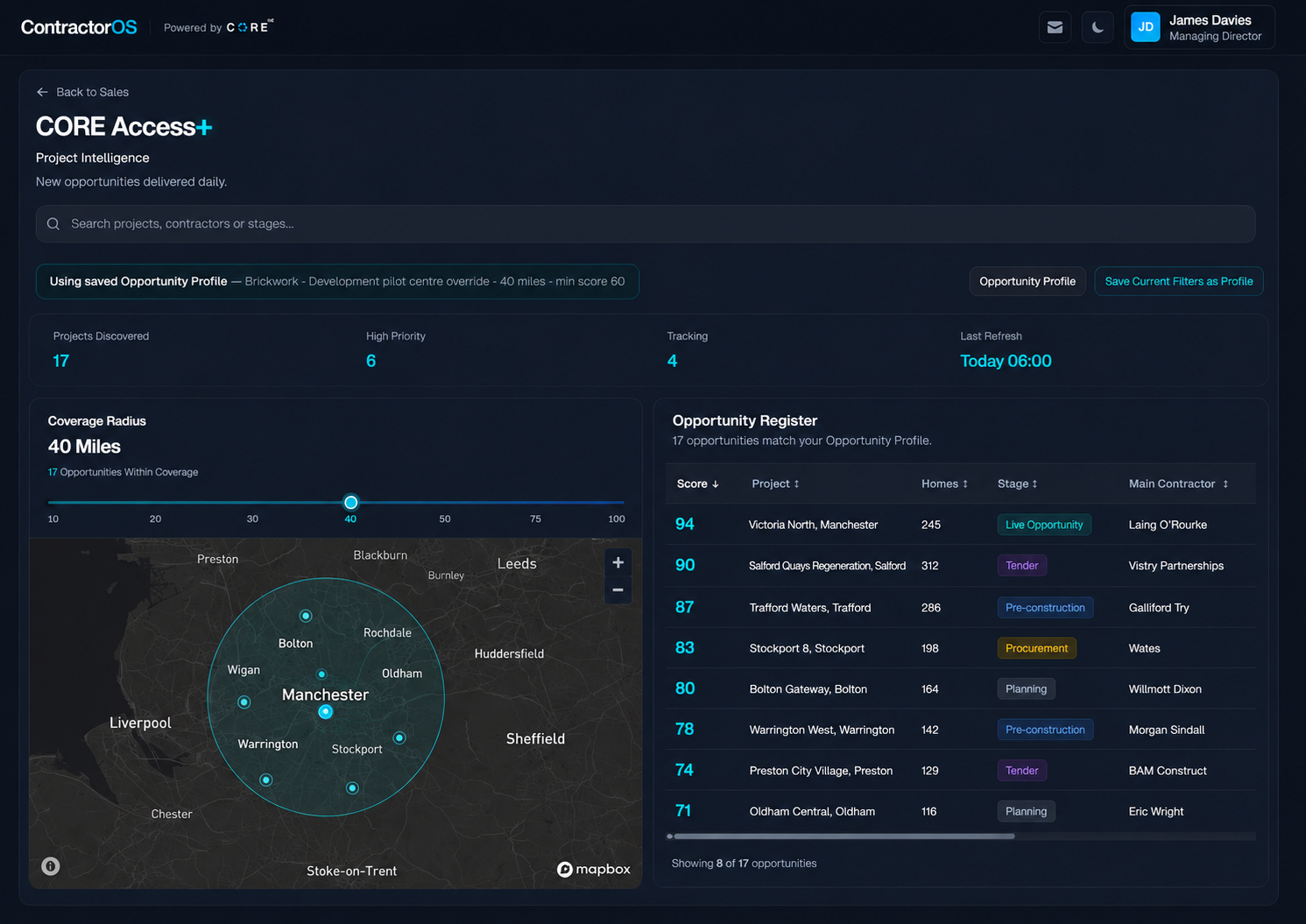Select the map marker directly below Manchester label
1306x924 pixels.
(x=325, y=712)
